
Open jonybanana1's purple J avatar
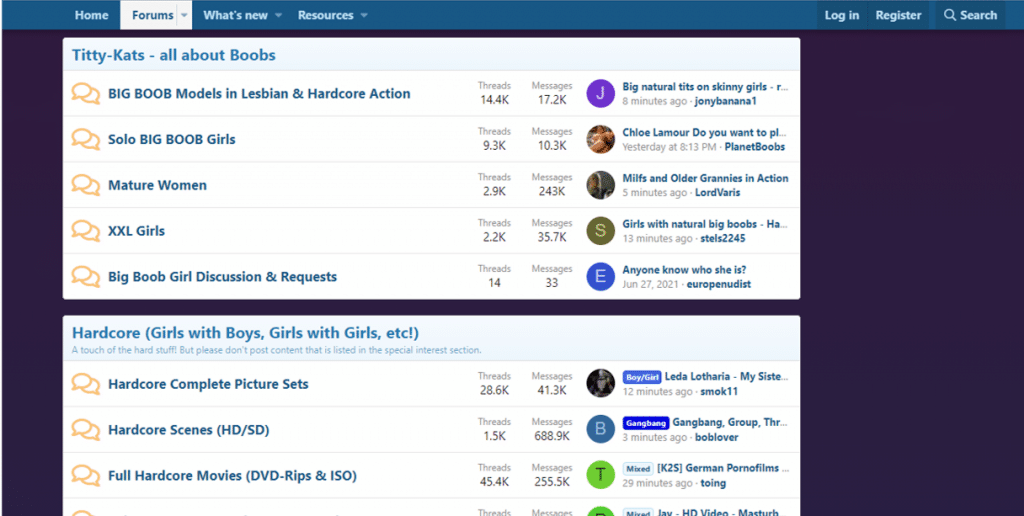pos(601,93)
